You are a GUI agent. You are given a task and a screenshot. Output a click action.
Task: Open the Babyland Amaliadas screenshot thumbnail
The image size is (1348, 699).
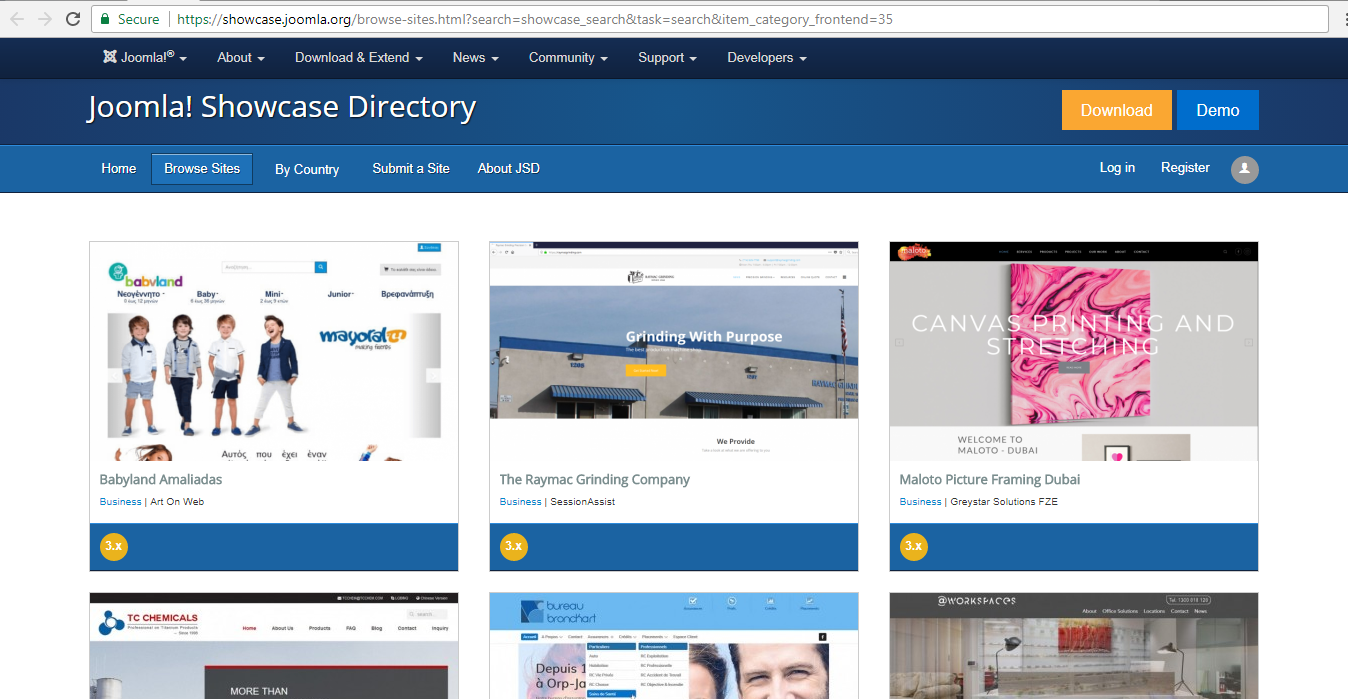(274, 351)
